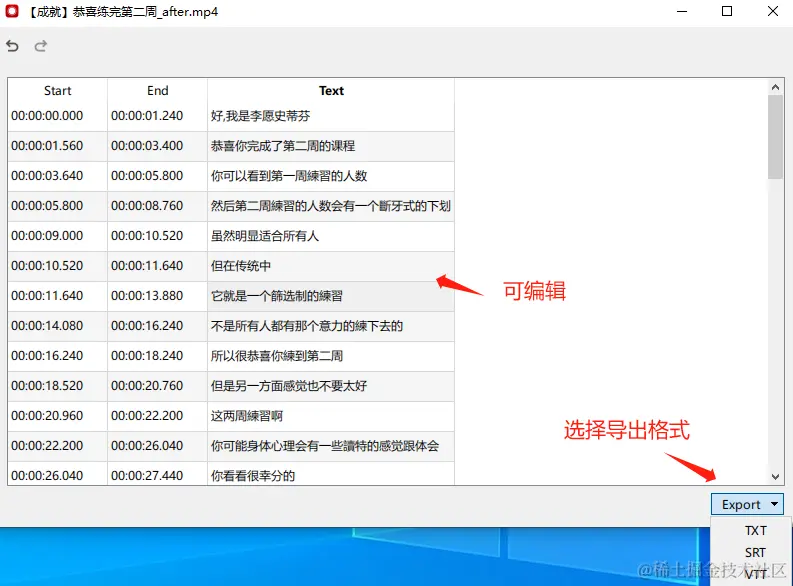Viewport: 793px width, 586px height.
Task: Close the subtitle editor window
Action: click(773, 11)
